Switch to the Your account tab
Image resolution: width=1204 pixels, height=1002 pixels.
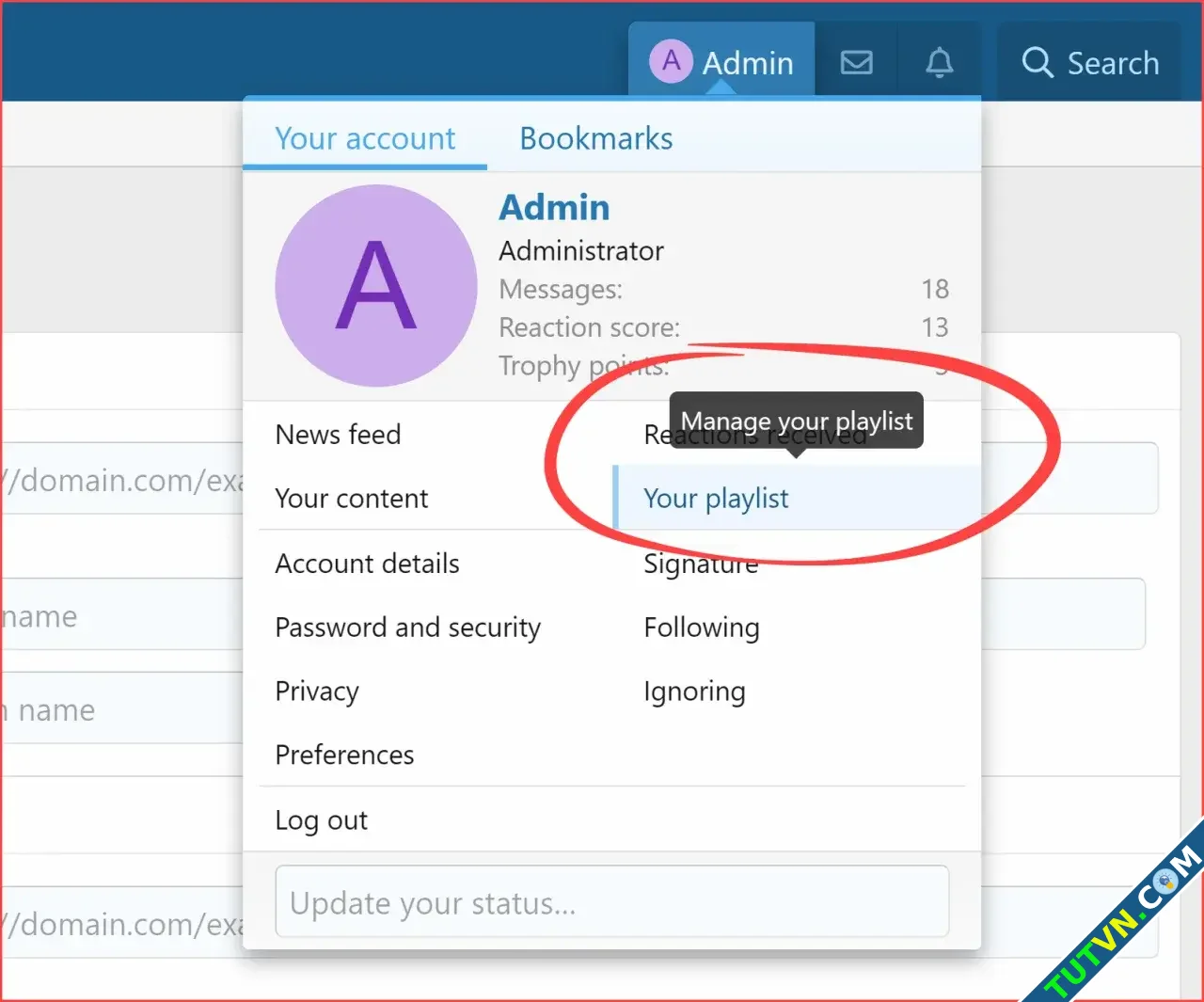tap(365, 138)
